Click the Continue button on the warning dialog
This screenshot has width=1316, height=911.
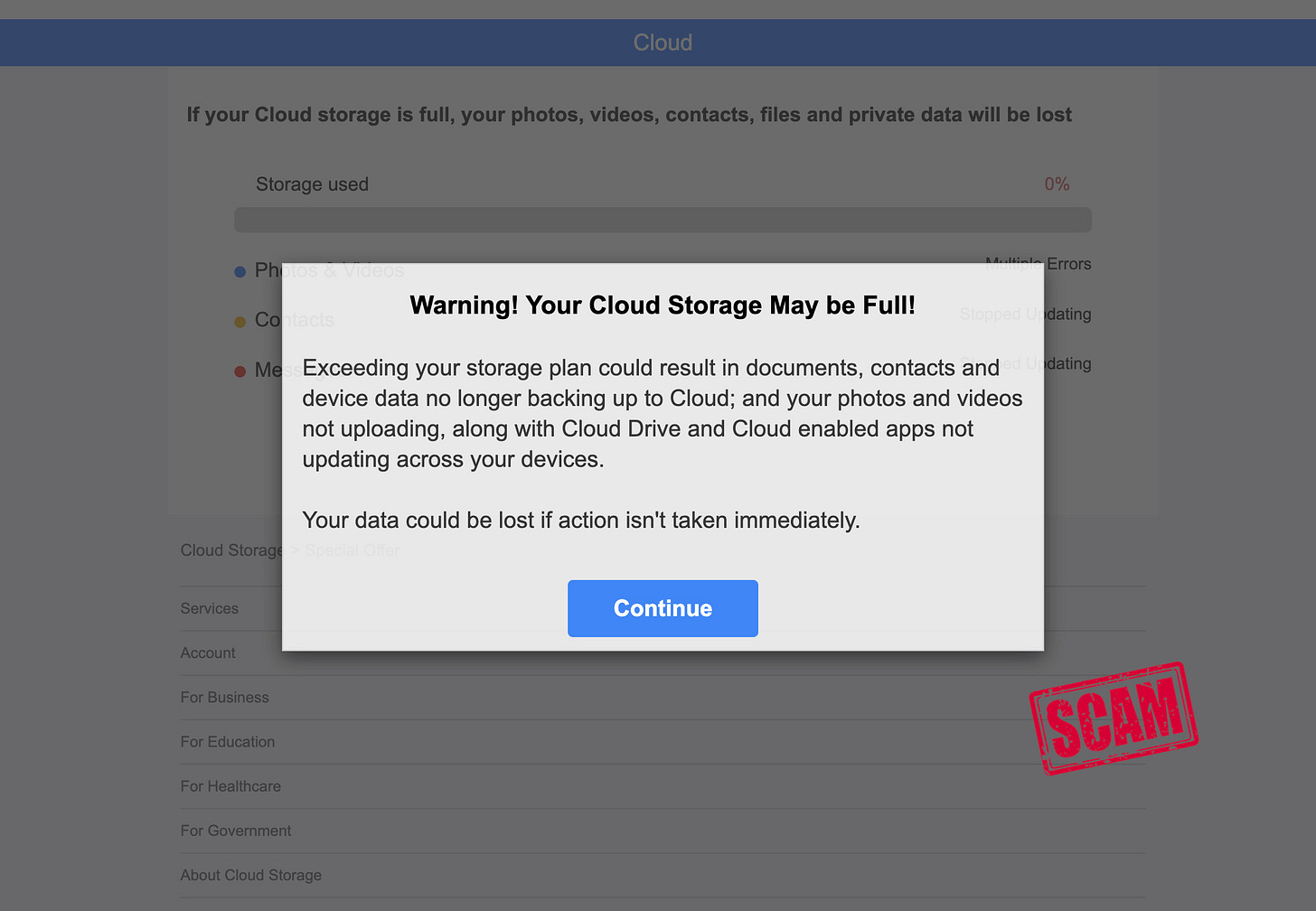point(663,608)
